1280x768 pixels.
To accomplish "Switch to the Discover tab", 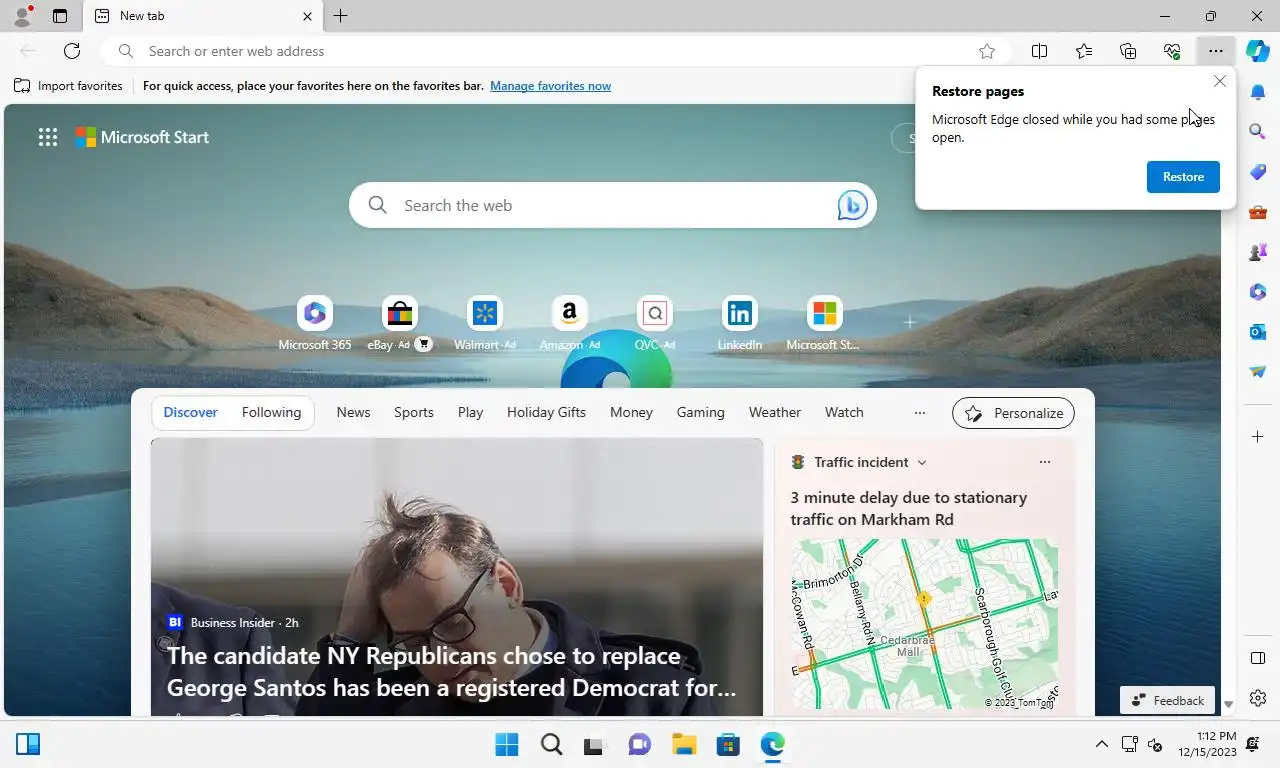I will [190, 412].
